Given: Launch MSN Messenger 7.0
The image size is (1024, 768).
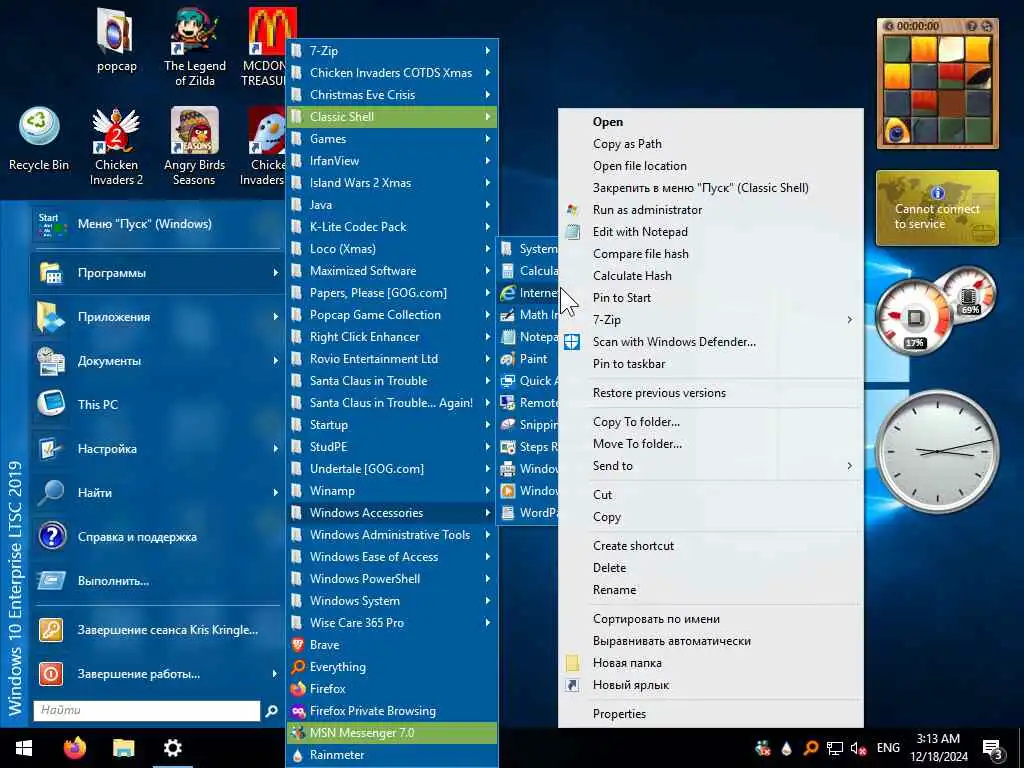Looking at the screenshot, I should pyautogui.click(x=392, y=733).
